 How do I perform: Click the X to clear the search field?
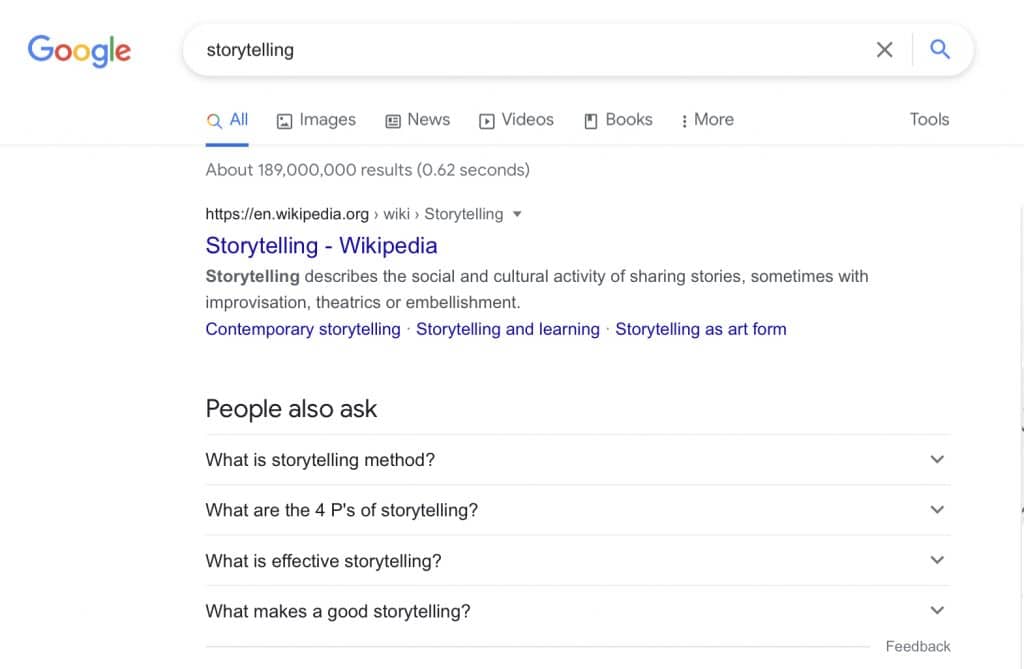coord(884,49)
